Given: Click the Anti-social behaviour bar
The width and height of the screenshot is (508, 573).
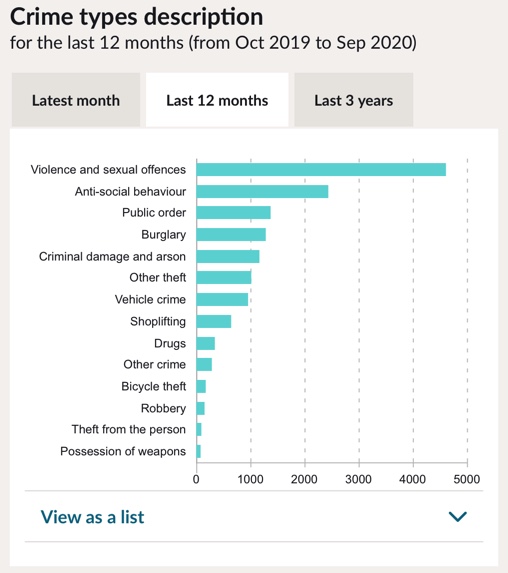Looking at the screenshot, I should coord(262,191).
